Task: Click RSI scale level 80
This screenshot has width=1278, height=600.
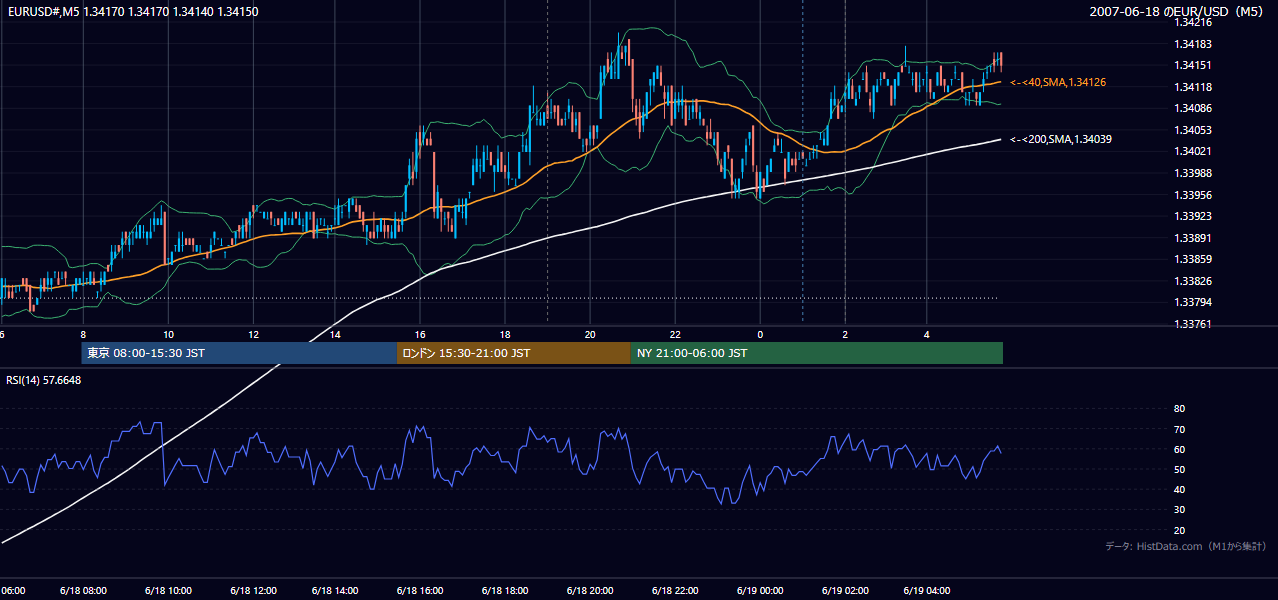Action: pos(1179,409)
